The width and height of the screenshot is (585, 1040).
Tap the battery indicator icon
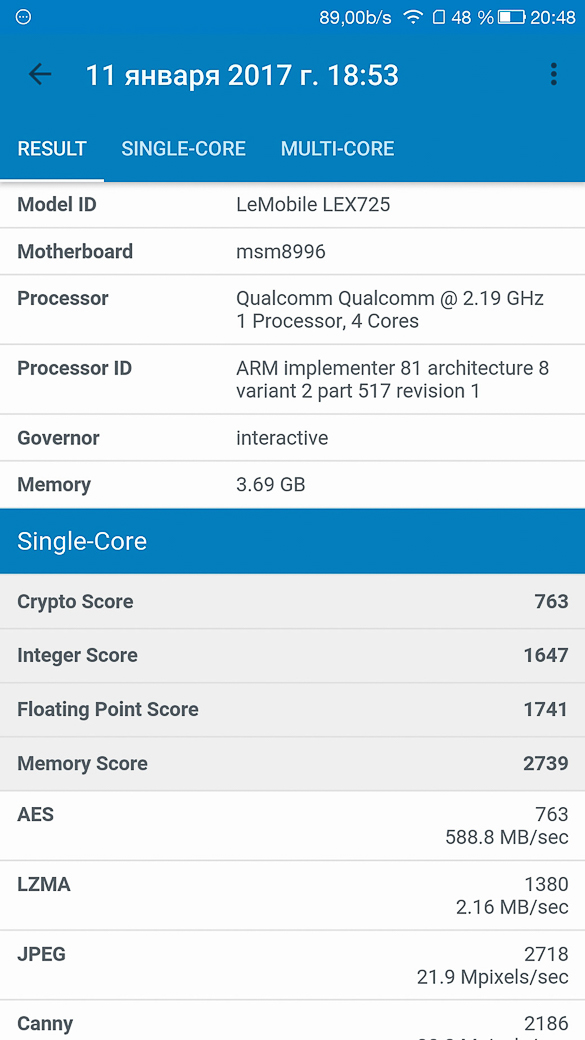[511, 17]
